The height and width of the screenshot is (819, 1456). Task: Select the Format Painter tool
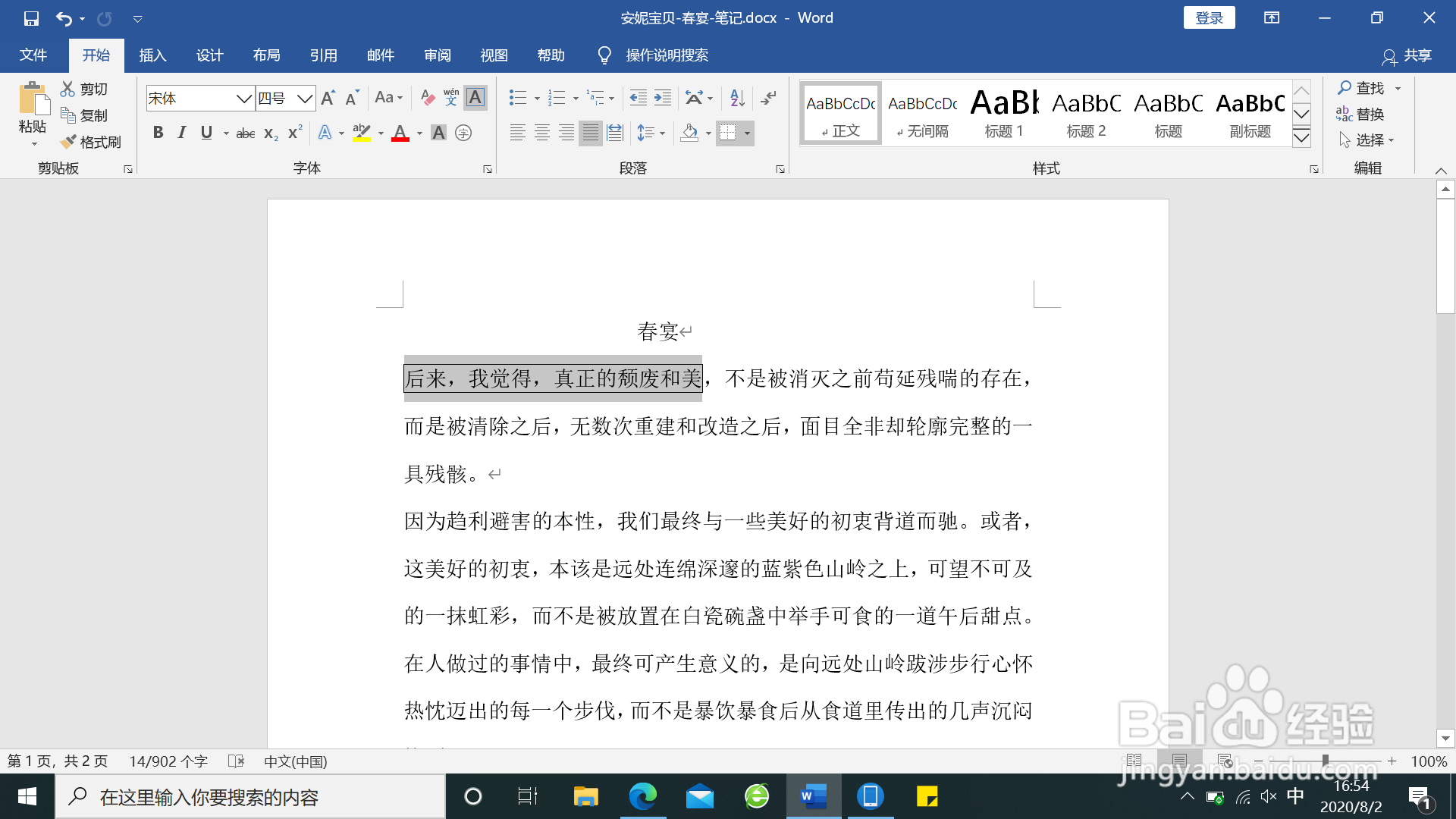[x=91, y=142]
